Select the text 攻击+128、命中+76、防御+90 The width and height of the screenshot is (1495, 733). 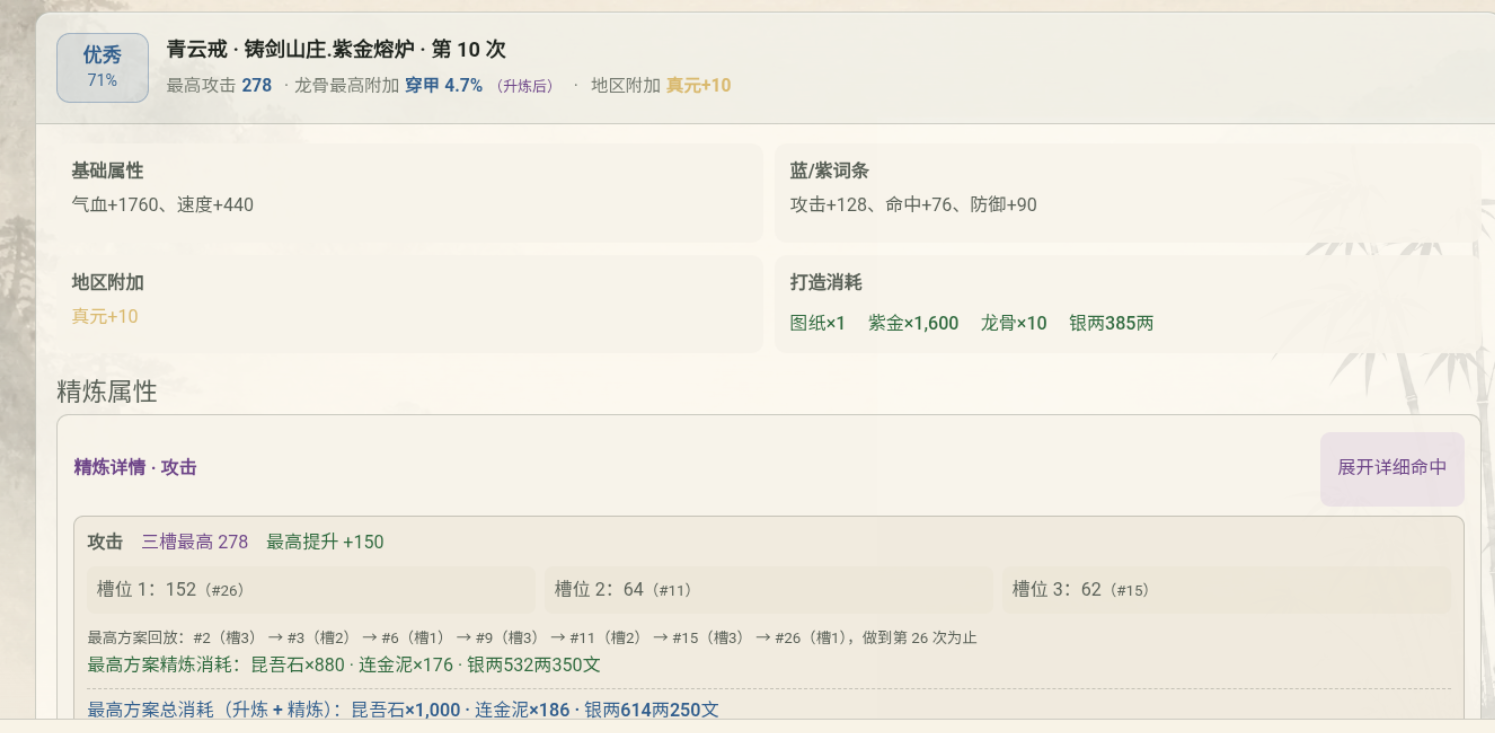(x=913, y=205)
